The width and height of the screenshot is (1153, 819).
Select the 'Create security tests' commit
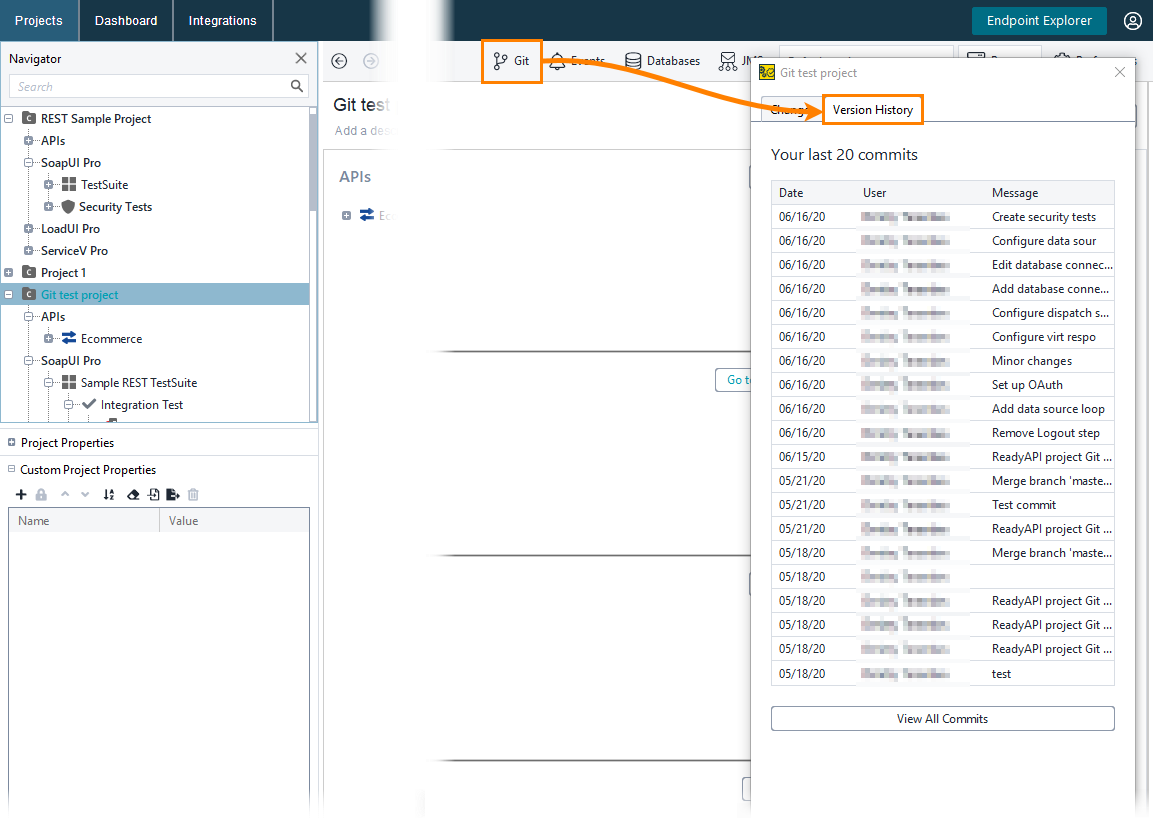click(x=943, y=217)
